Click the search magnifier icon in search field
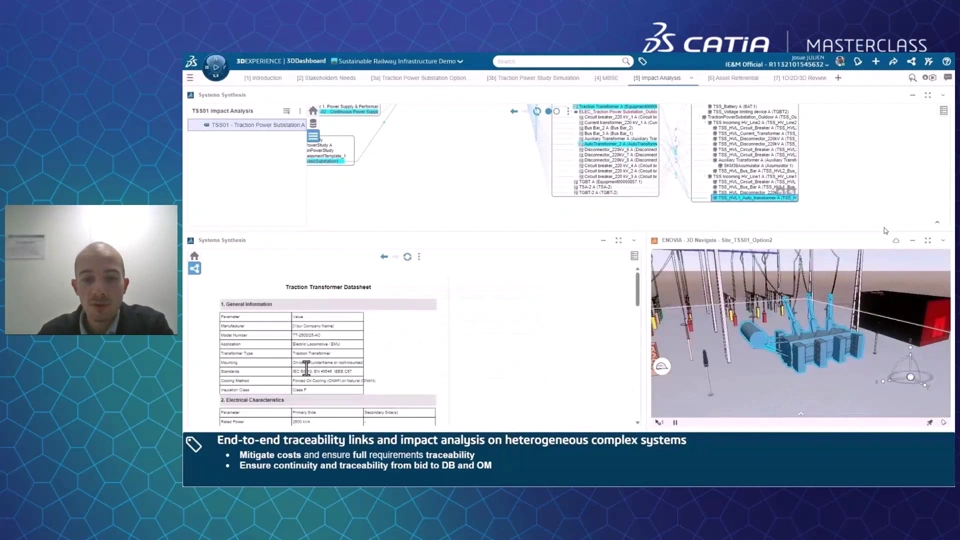 [626, 61]
